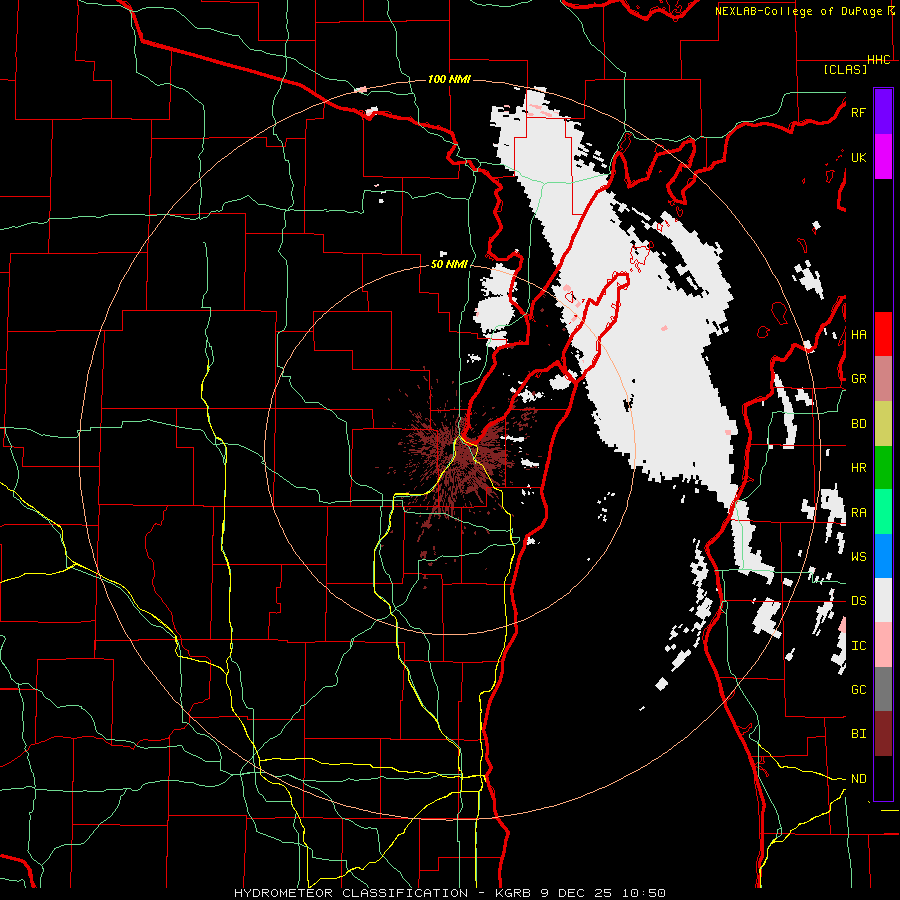The height and width of the screenshot is (900, 900).
Task: Click the [CLAS] units label
Action: point(845,69)
